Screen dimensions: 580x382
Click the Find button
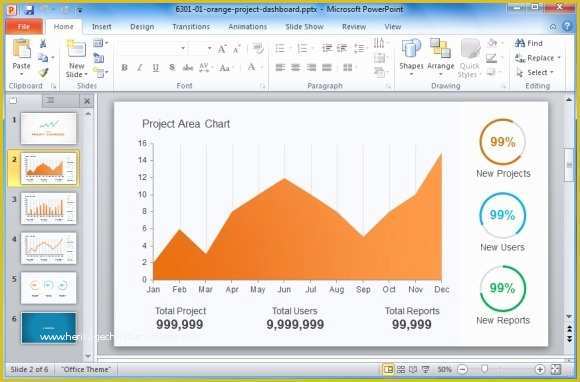(x=529, y=43)
